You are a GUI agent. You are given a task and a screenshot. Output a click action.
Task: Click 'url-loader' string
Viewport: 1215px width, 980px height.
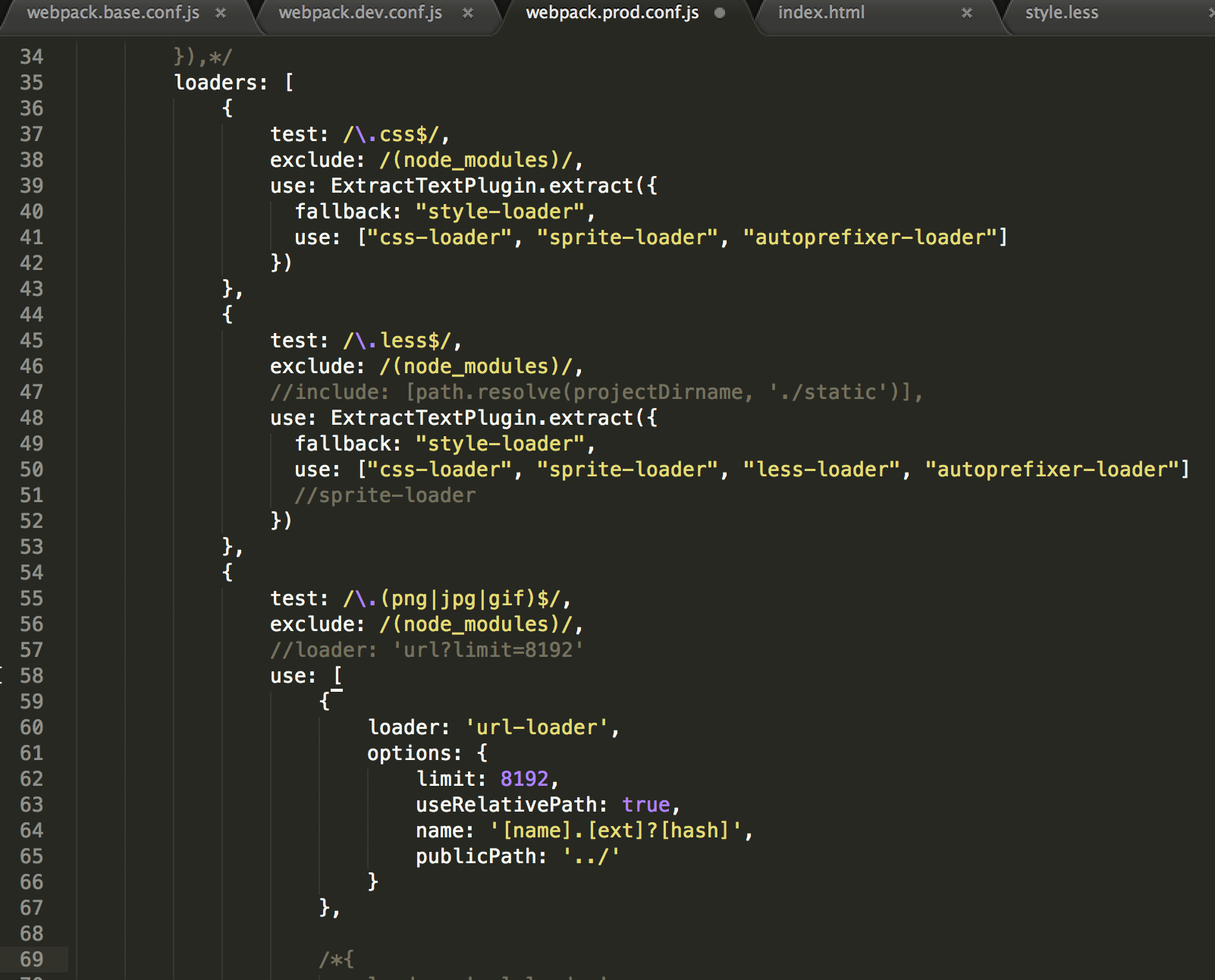click(537, 727)
